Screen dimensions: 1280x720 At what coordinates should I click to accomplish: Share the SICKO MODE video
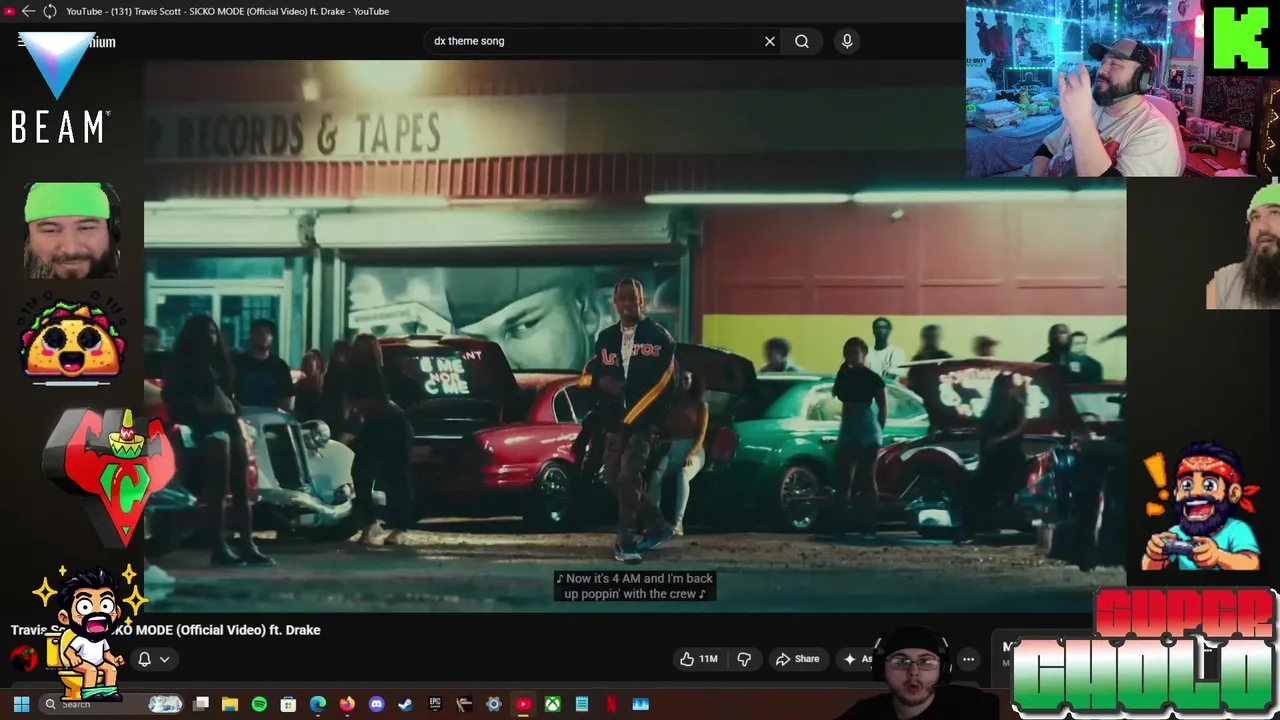point(797,659)
